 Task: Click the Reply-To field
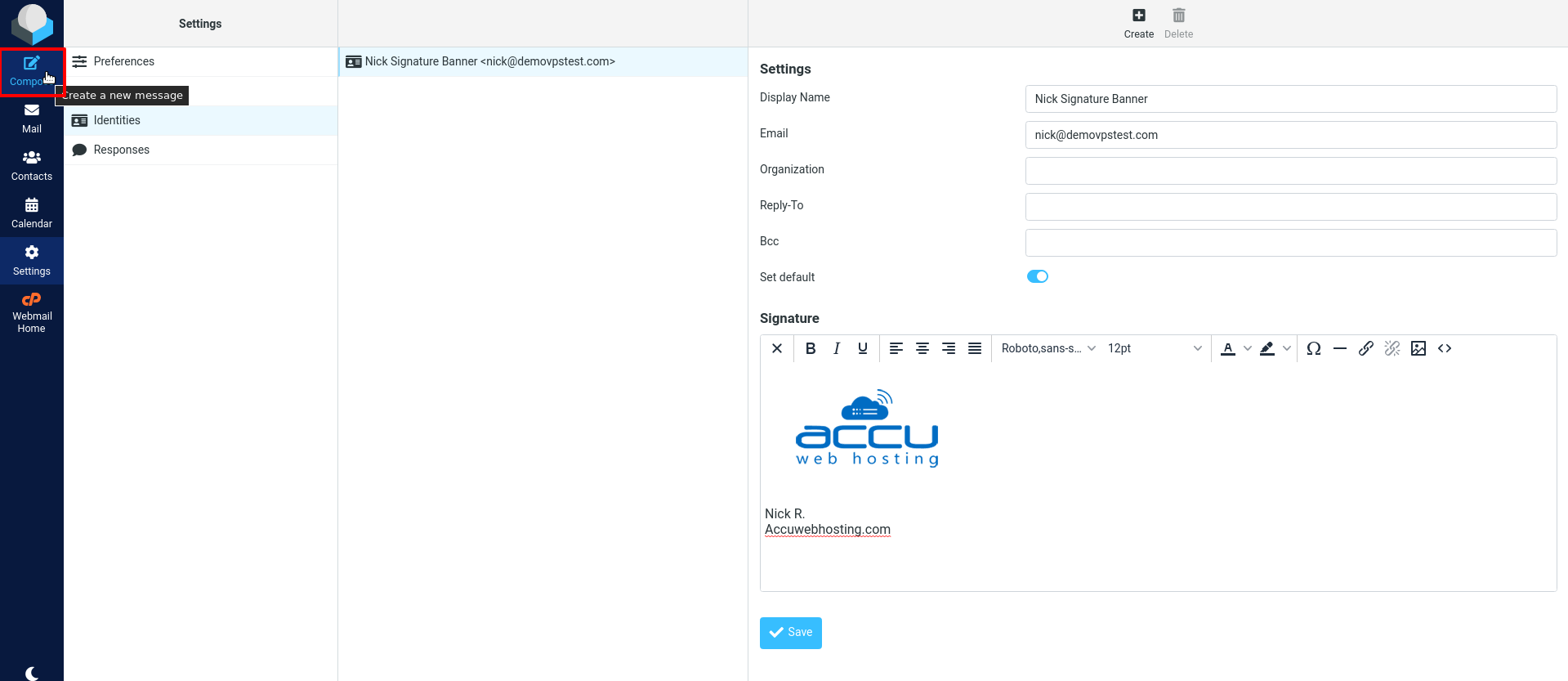(1291, 207)
